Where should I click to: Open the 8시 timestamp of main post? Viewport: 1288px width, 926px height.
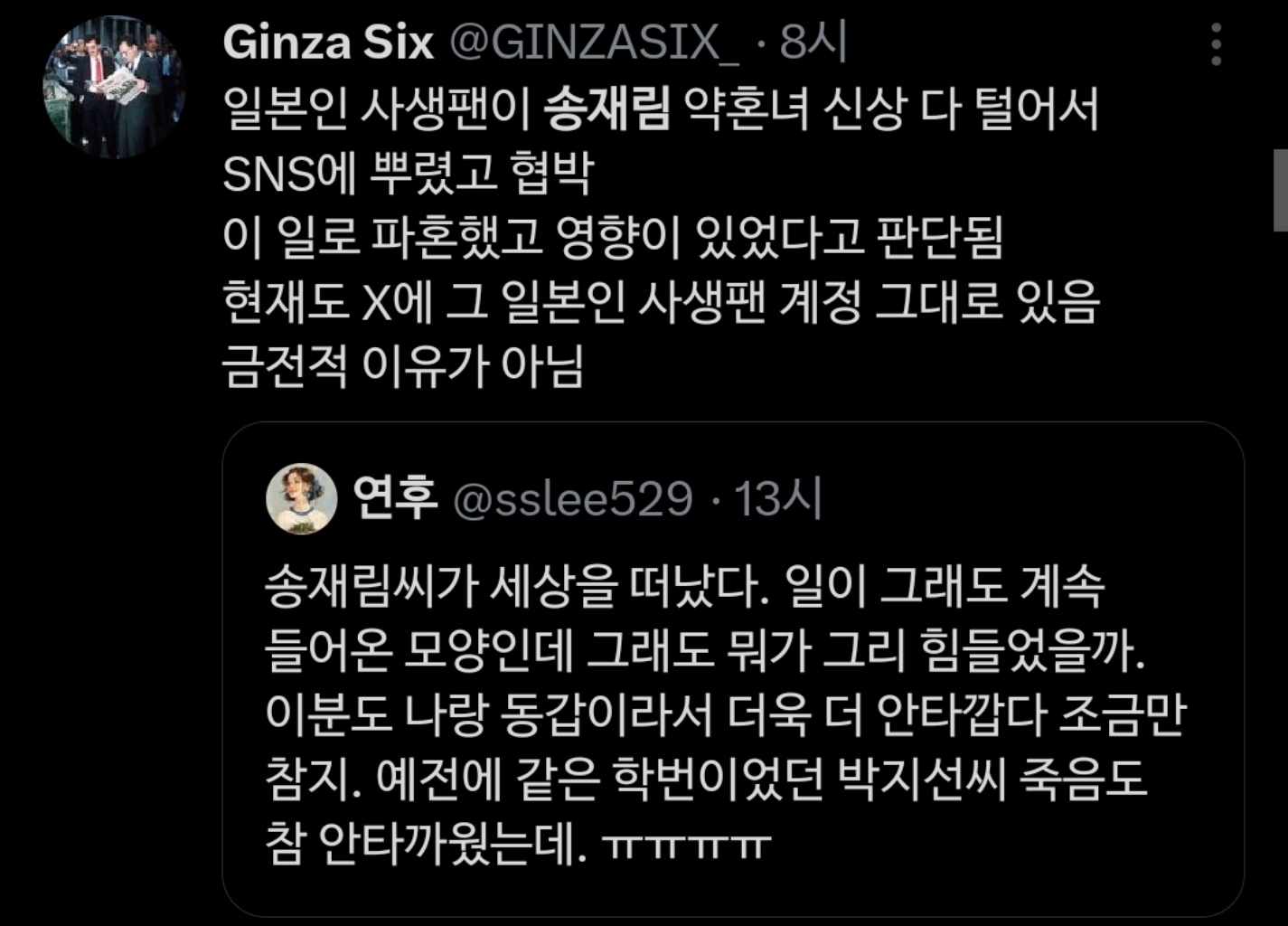813,42
